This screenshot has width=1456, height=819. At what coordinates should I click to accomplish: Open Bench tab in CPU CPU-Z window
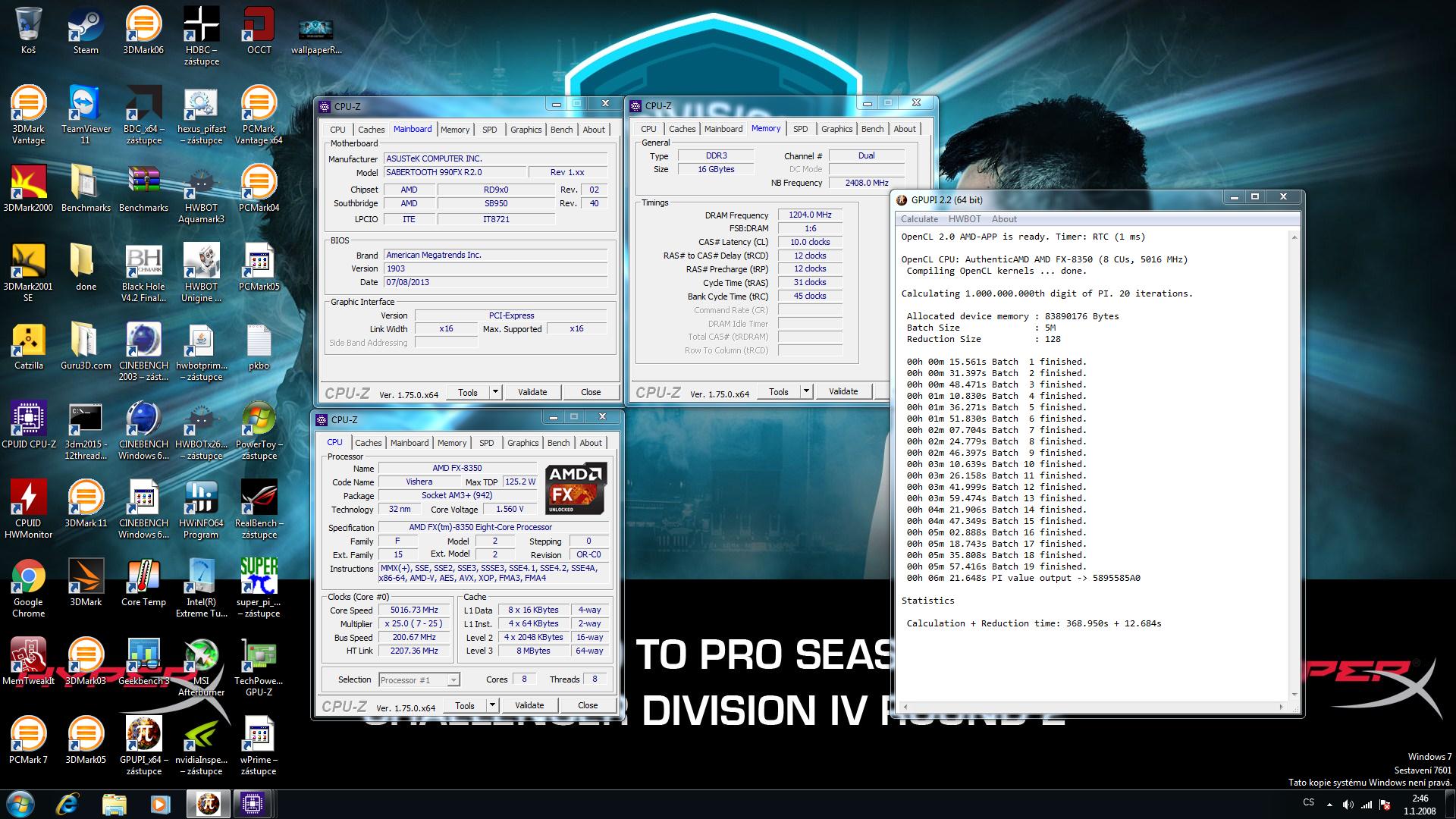pos(558,443)
